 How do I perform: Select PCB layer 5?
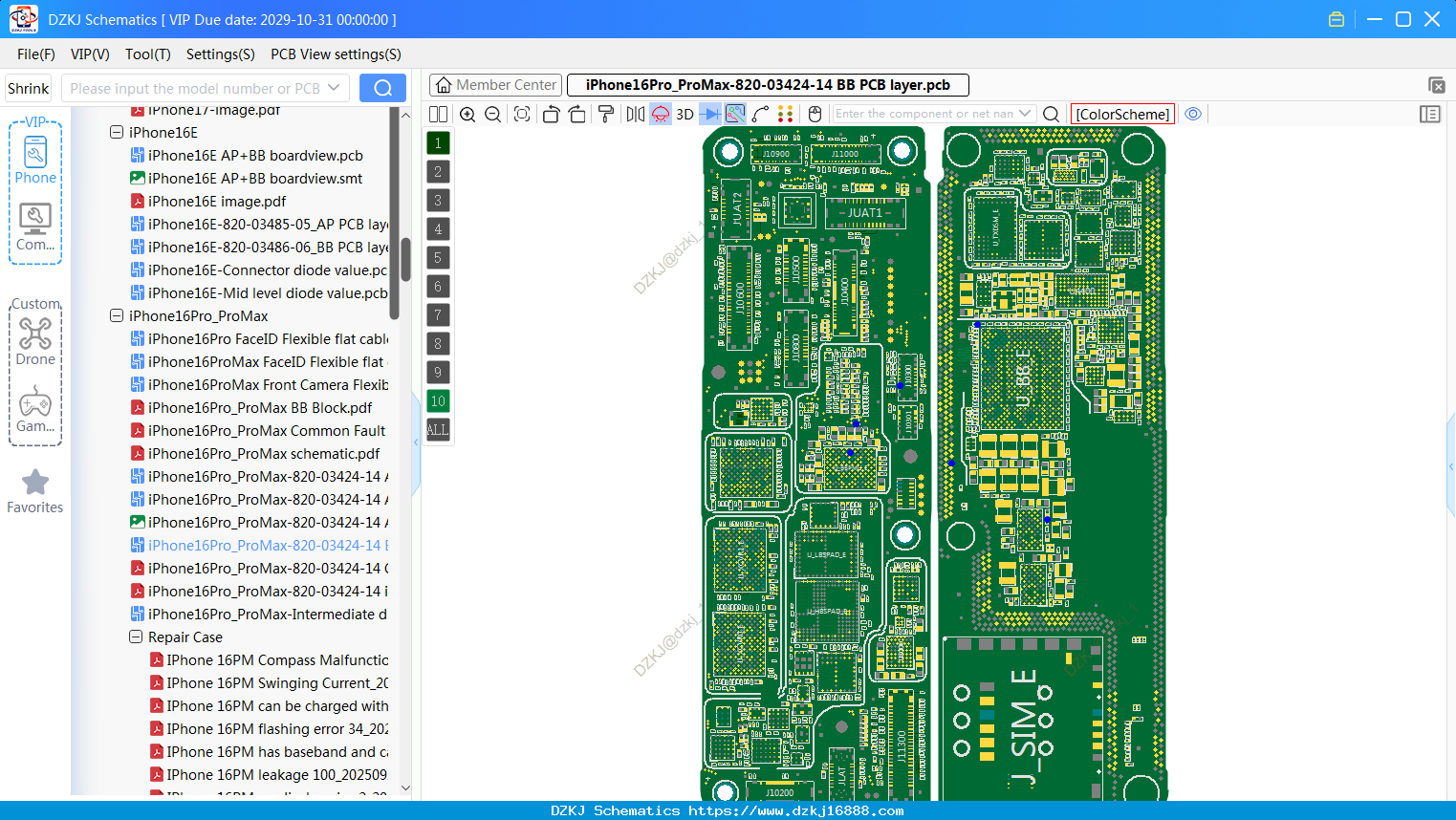coord(438,257)
